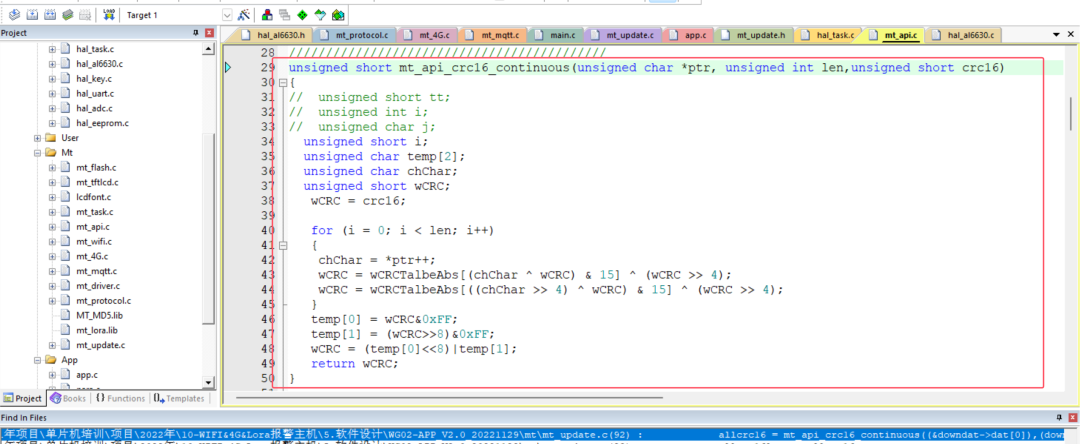Collapse function body fold at line 30
1080x444 pixels.
(282, 83)
